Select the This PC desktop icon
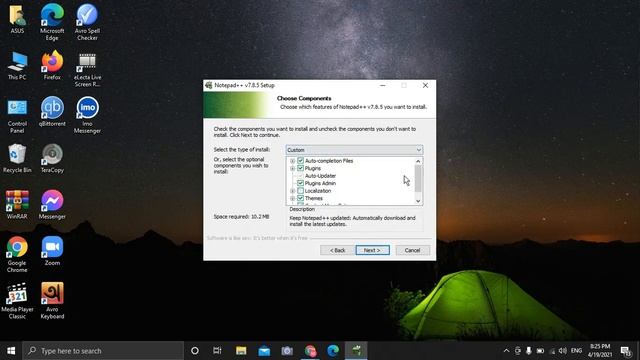The width and height of the screenshot is (640, 360). pyautogui.click(x=17, y=65)
